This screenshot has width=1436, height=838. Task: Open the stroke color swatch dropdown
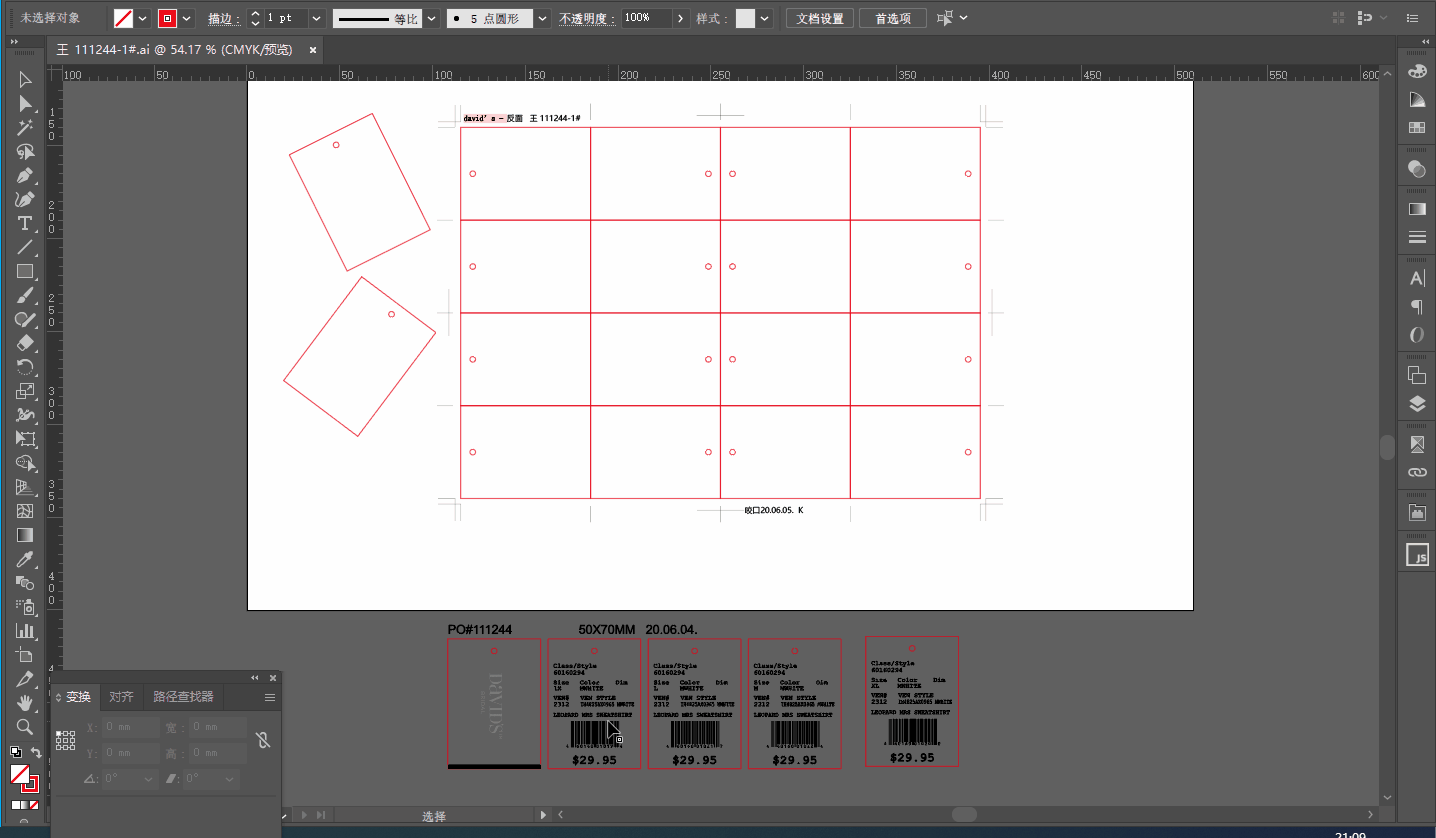(x=187, y=18)
